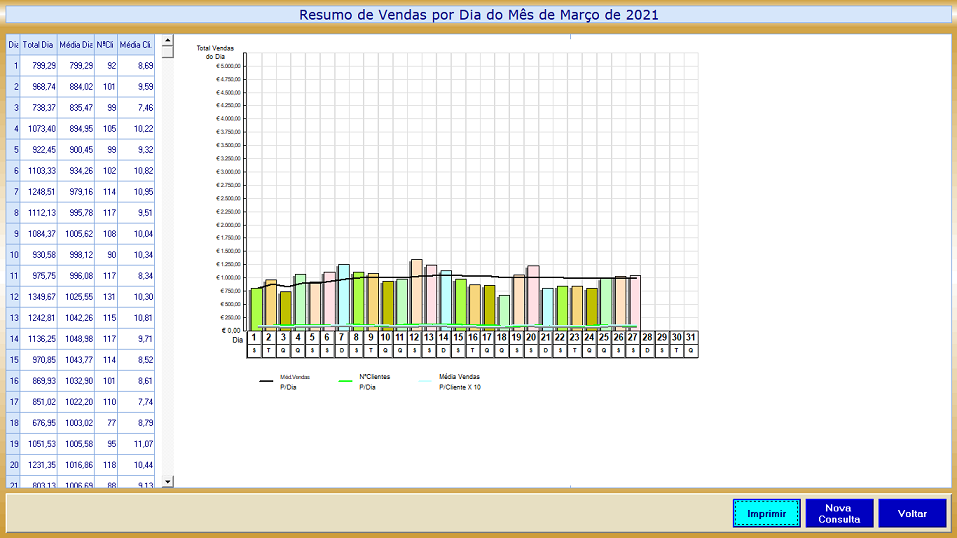The width and height of the screenshot is (957, 538).
Task: Click the Imprimir button
Action: [x=767, y=513]
